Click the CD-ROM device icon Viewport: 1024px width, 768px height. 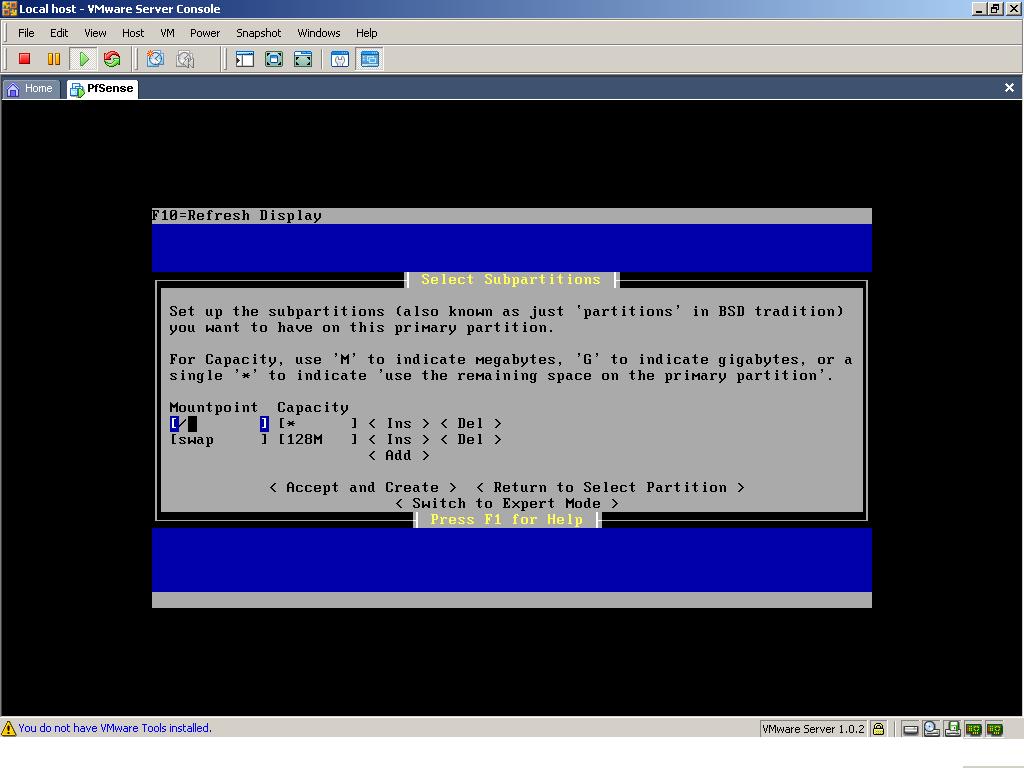pos(931,729)
